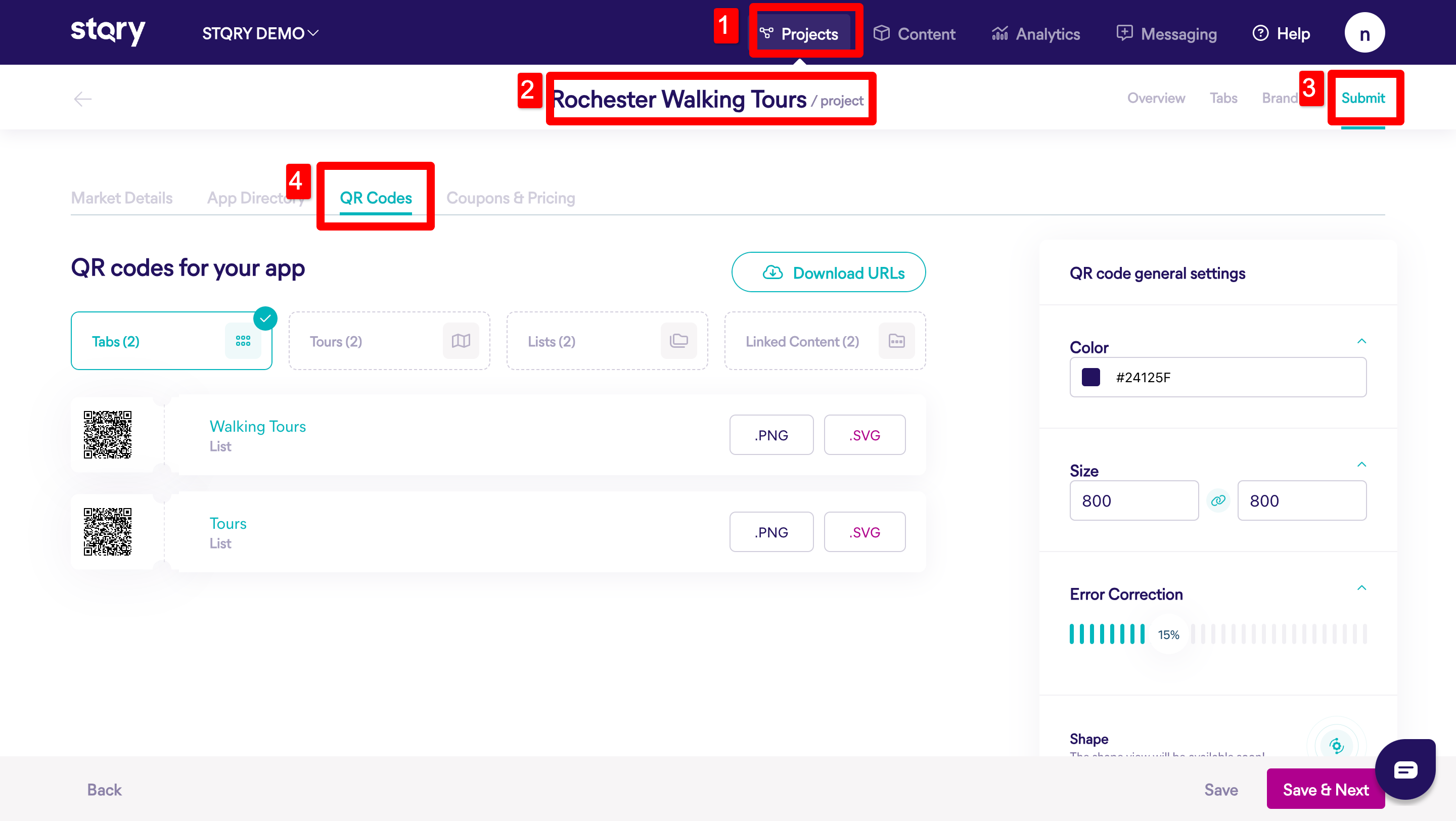Click the size aspect-ratio link icon
Image resolution: width=1456 pixels, height=821 pixels.
pos(1217,500)
